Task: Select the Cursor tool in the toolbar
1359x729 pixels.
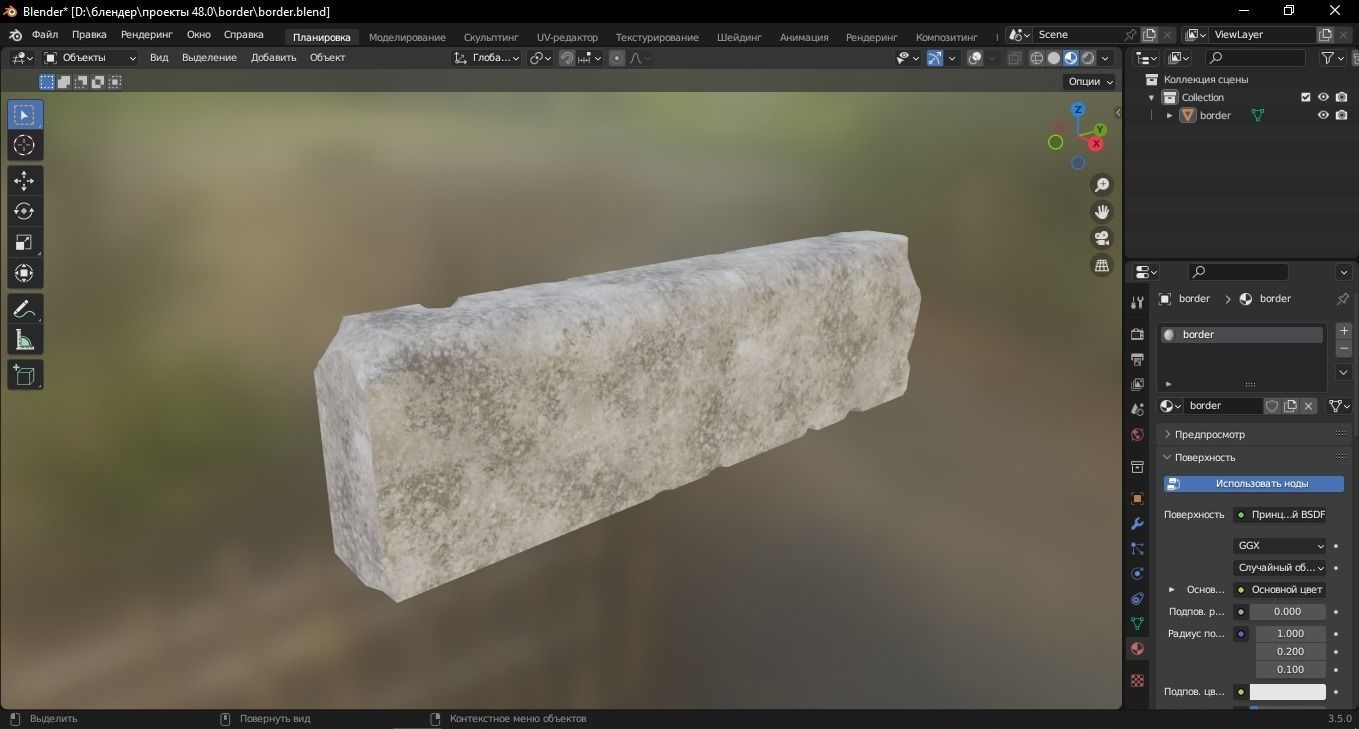Action: (x=25, y=146)
